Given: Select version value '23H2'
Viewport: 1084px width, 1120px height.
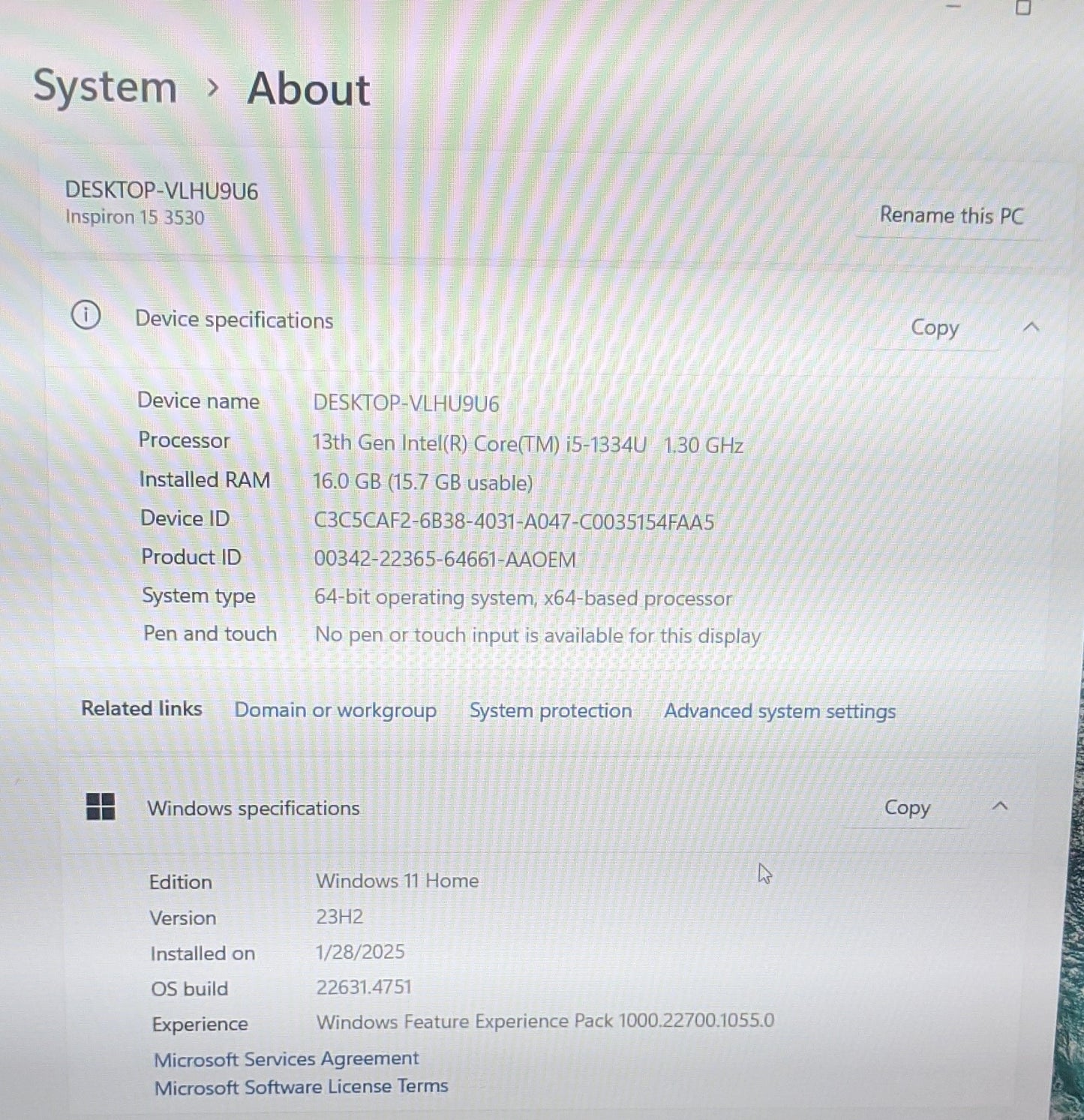Looking at the screenshot, I should click(340, 917).
